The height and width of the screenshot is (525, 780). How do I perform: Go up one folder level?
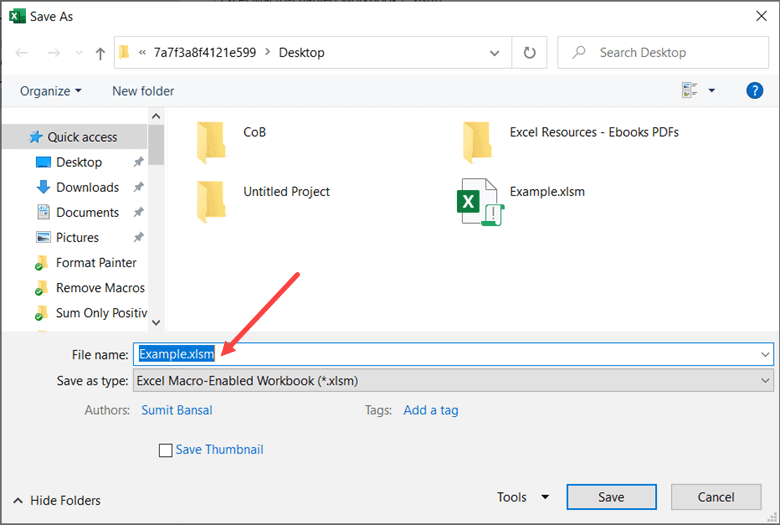100,53
